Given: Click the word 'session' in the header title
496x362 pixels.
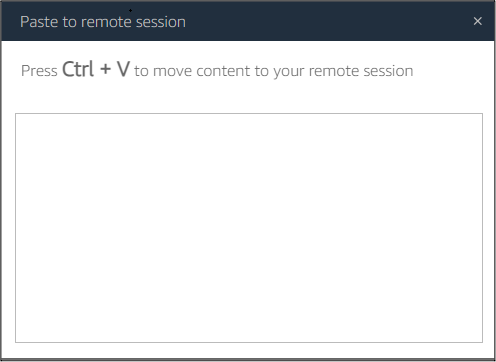Looking at the screenshot, I should click(x=161, y=22).
